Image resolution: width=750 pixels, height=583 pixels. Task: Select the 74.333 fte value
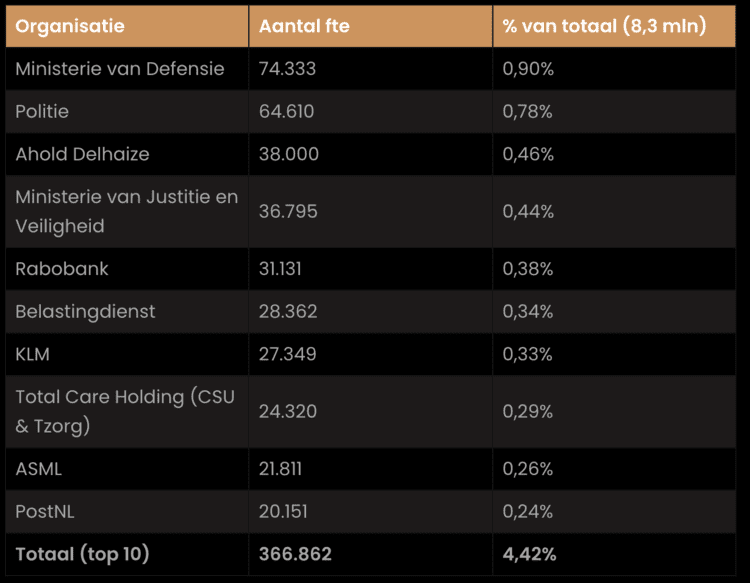tap(287, 69)
